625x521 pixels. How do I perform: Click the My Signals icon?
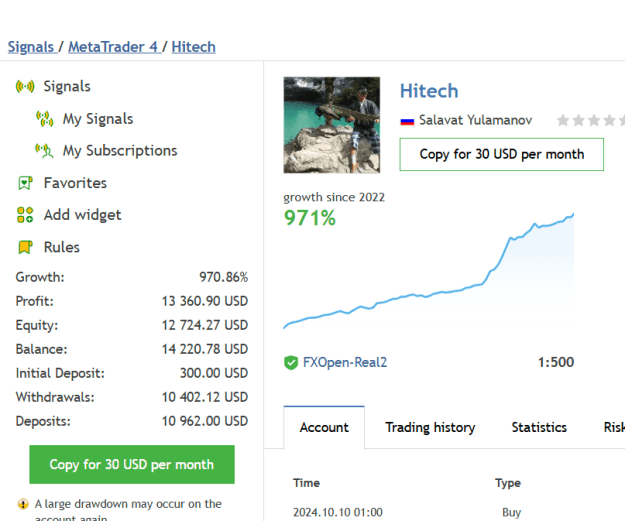tap(44, 119)
